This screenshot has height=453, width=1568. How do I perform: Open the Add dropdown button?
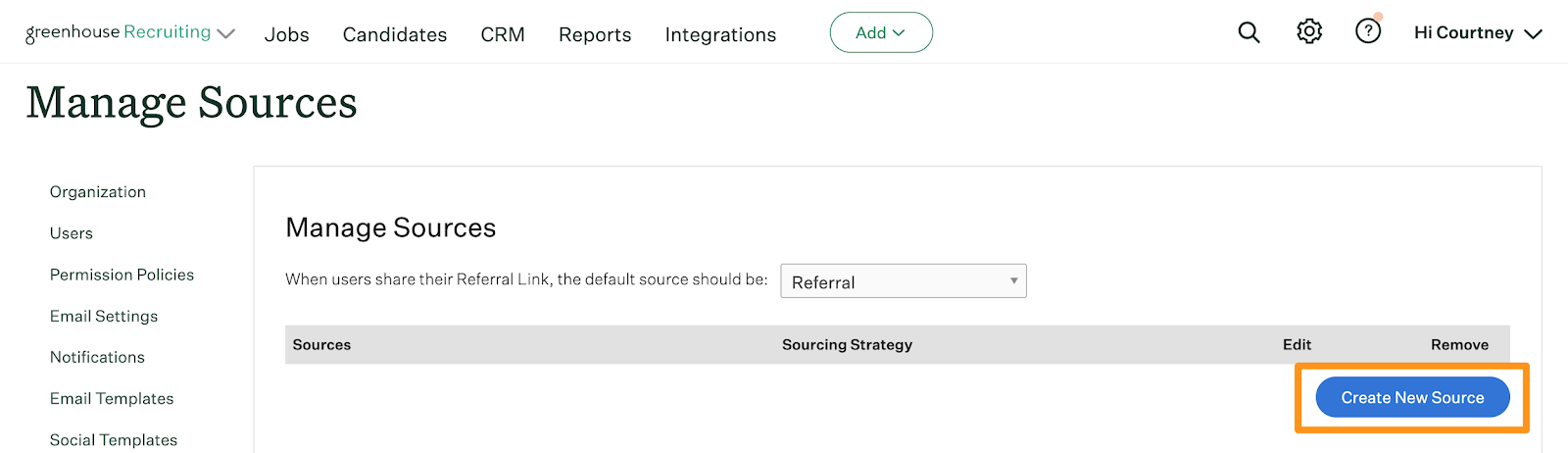click(x=881, y=32)
